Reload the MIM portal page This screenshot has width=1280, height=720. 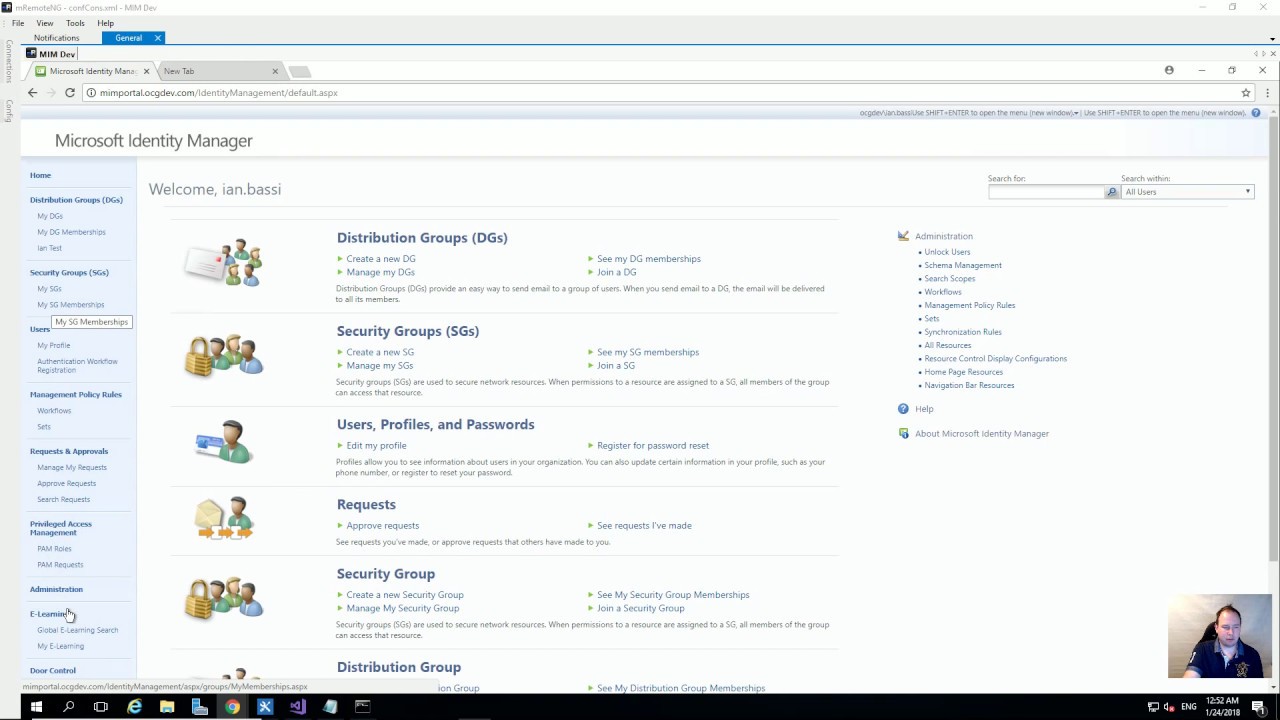click(70, 93)
